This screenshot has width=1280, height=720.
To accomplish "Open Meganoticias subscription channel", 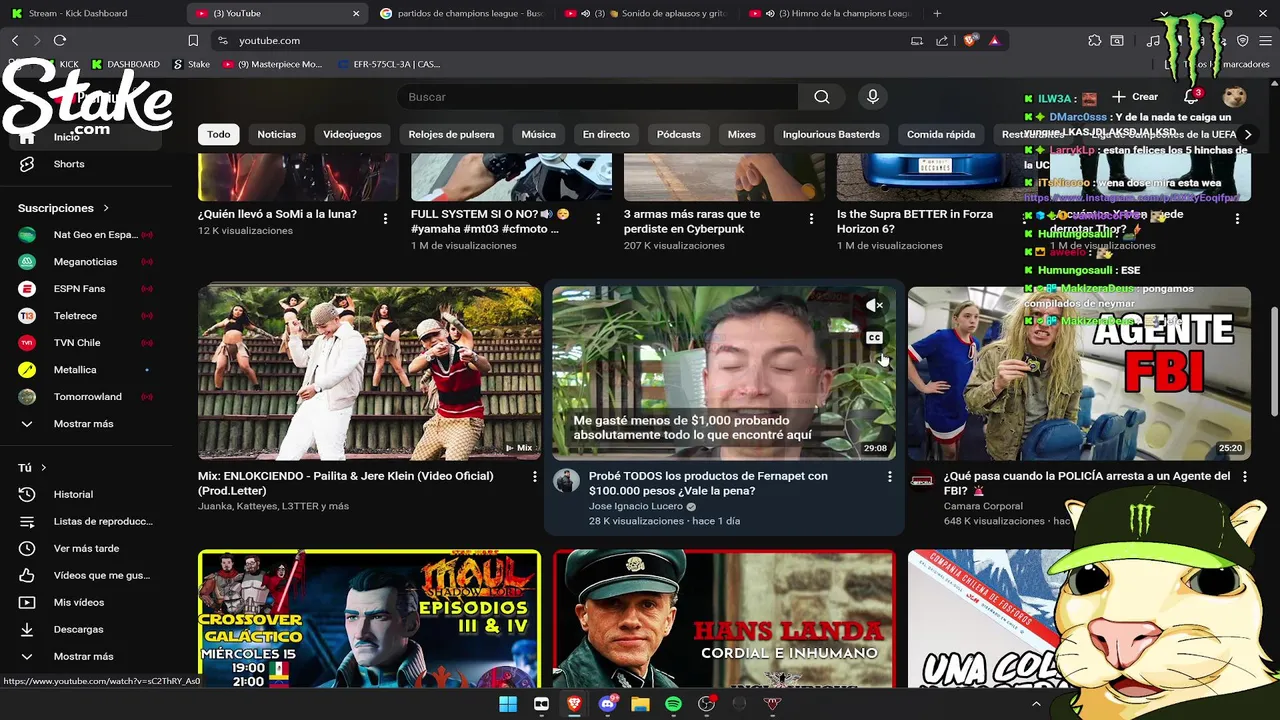I will click(85, 262).
